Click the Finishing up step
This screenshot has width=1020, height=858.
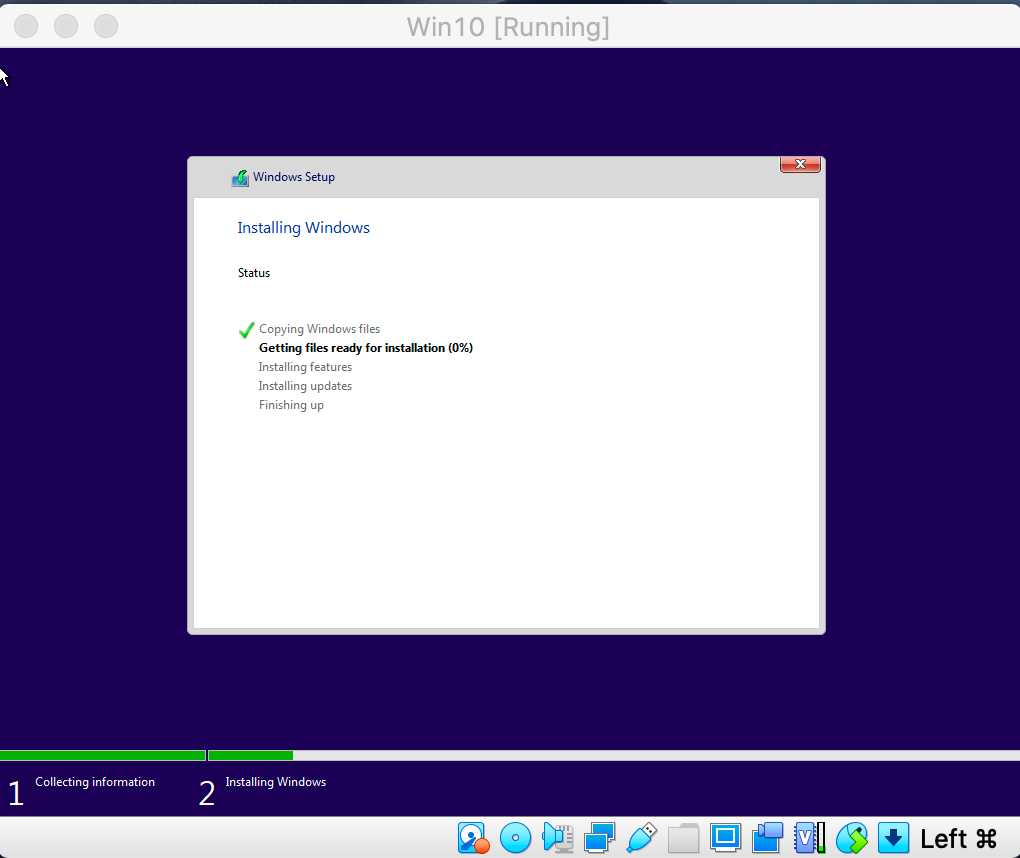tap(291, 405)
